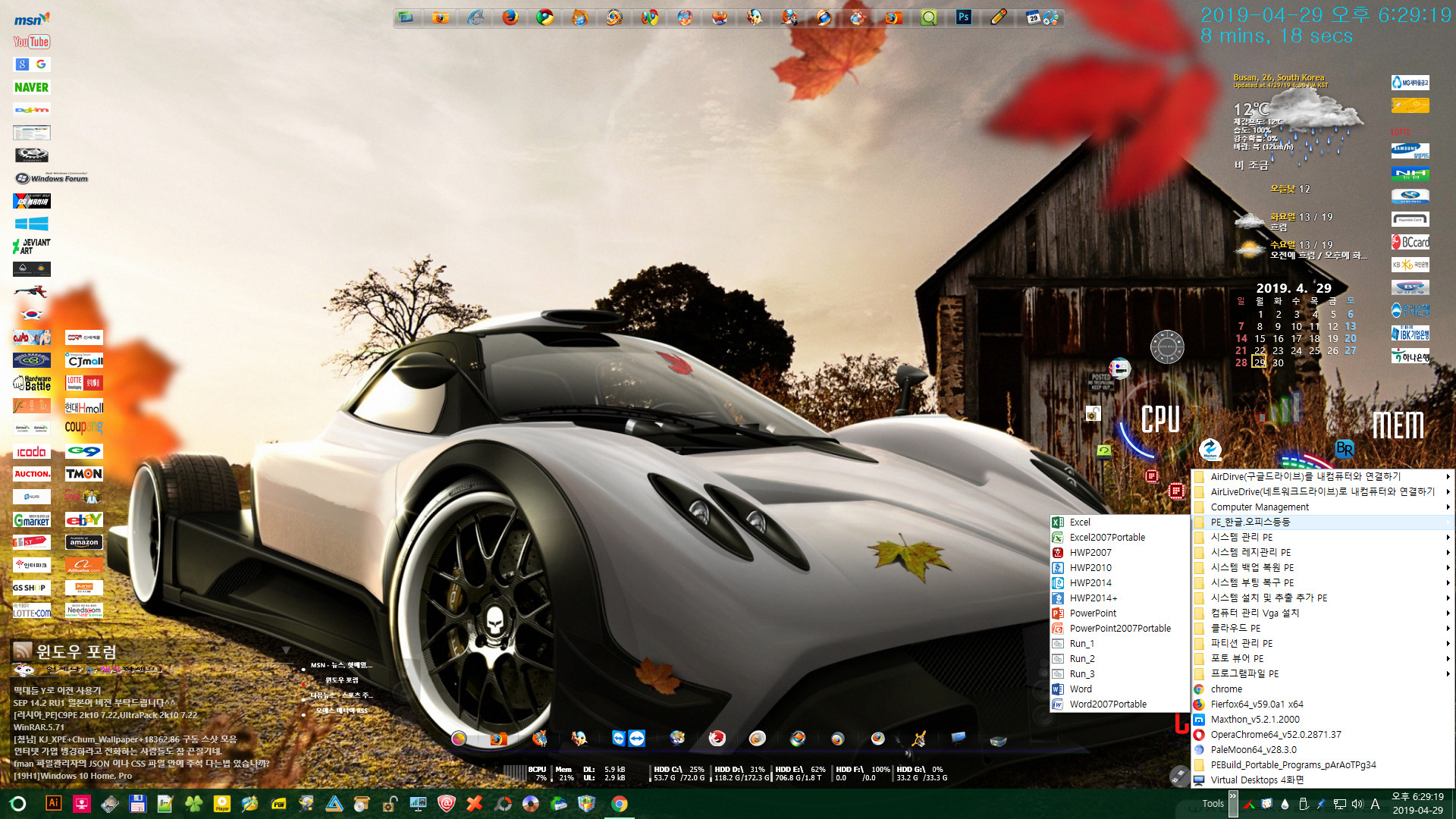Open the Windows Forum desktop shortcut
Image resolution: width=1456 pixels, height=819 pixels.
(52, 178)
